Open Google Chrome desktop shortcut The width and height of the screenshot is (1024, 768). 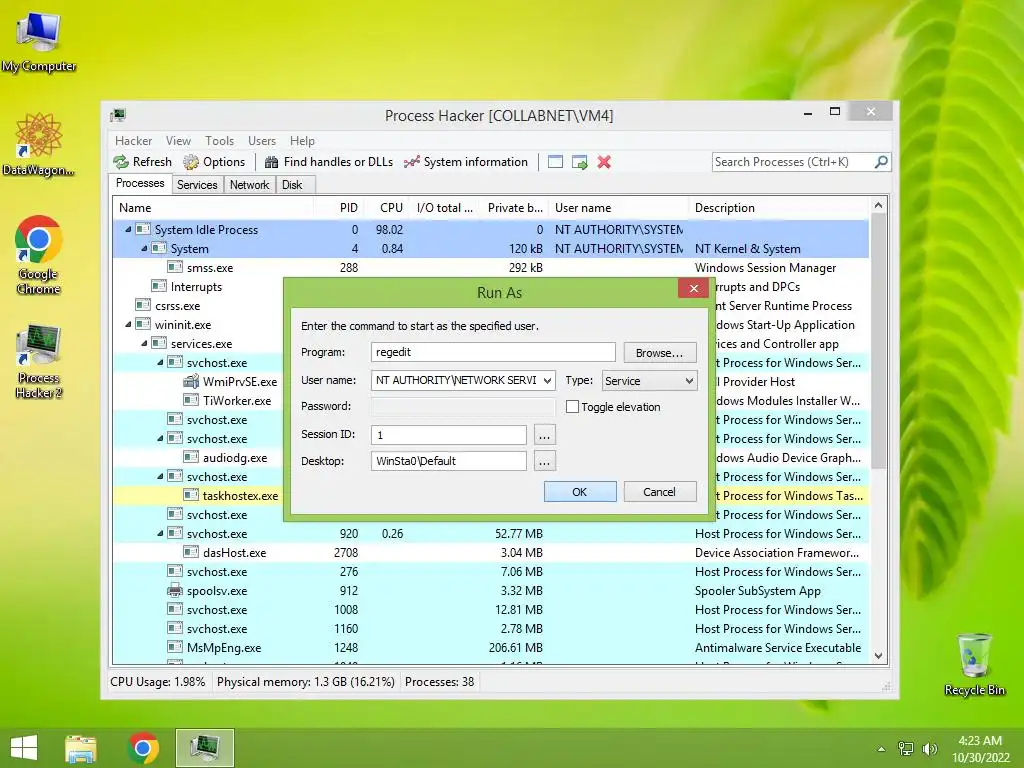[39, 255]
